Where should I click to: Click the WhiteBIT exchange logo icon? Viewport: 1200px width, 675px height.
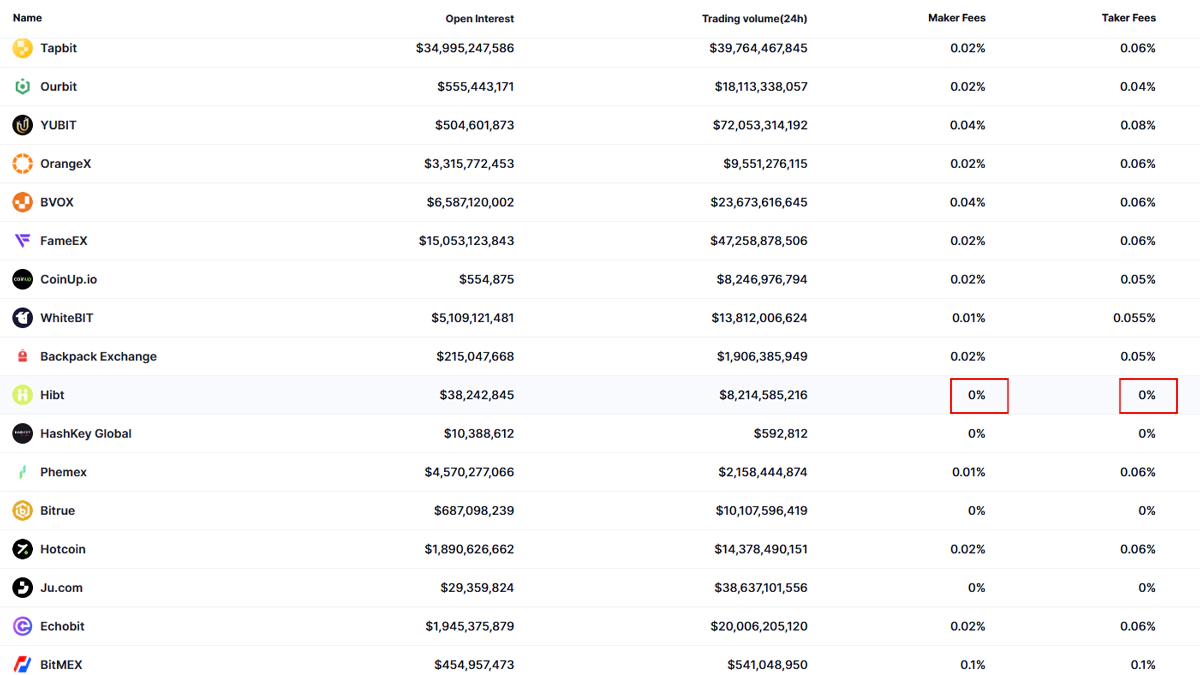point(22,318)
